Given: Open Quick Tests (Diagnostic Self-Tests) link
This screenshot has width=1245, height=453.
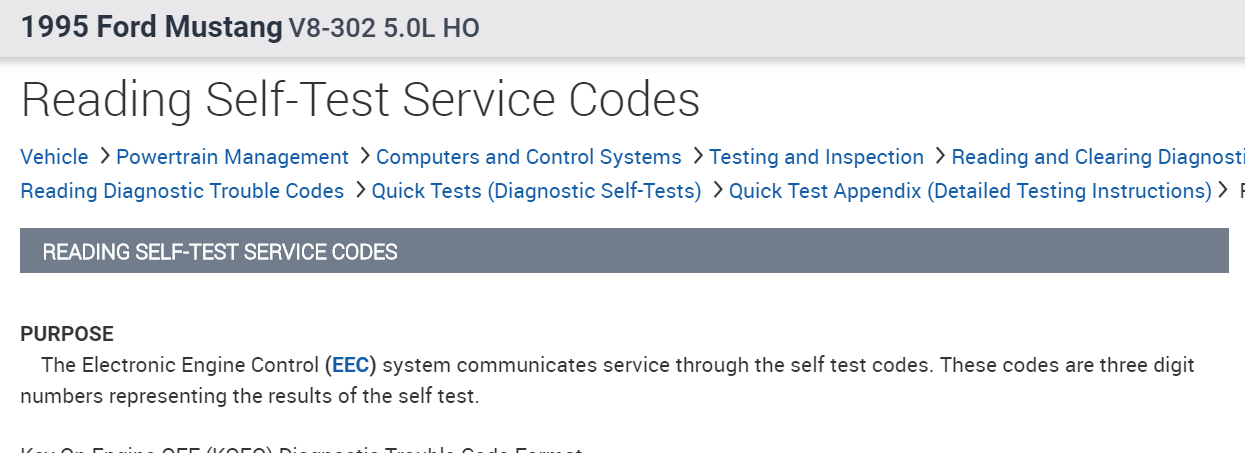Looking at the screenshot, I should [536, 190].
